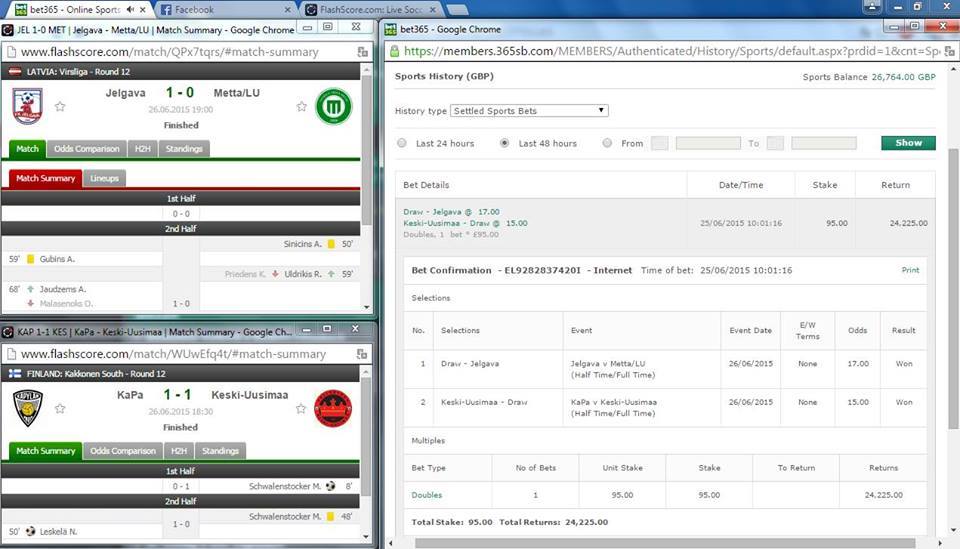Screen dimensions: 960x549
Task: Open the History type dropdown
Action: click(x=529, y=111)
